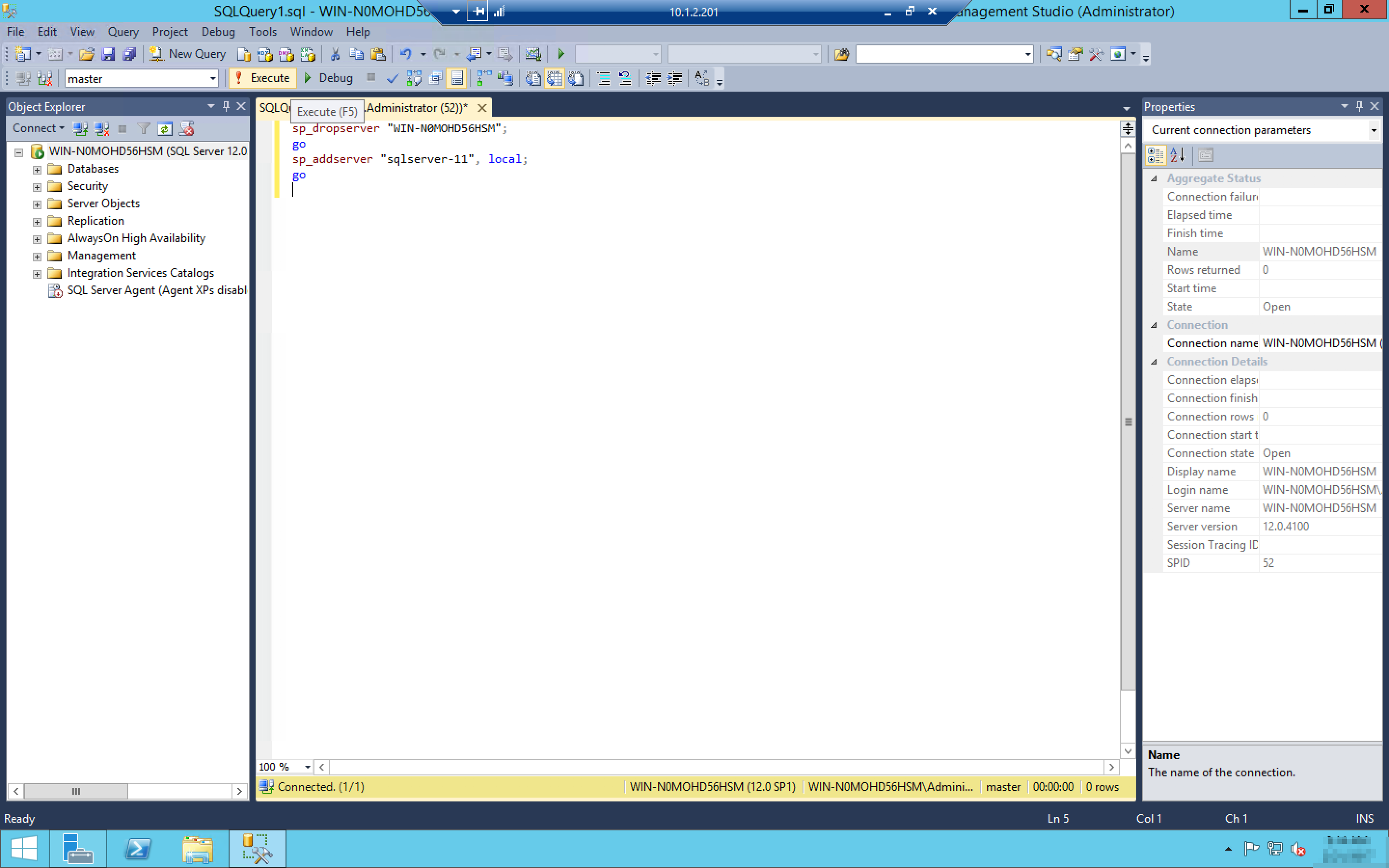Click Comment out selected lines icon
This screenshot has width=1389, height=868.
click(603, 78)
